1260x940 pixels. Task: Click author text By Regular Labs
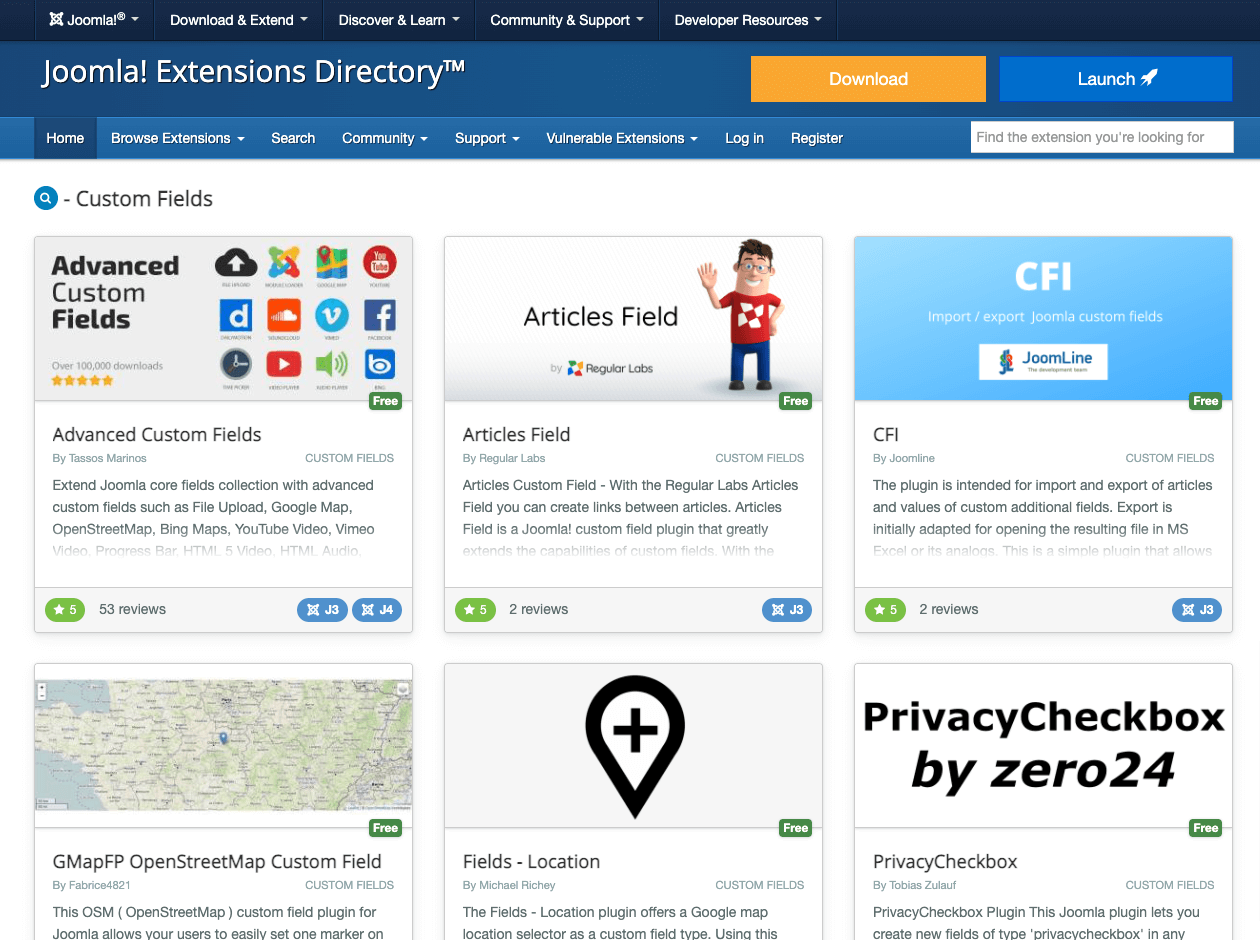coord(504,458)
